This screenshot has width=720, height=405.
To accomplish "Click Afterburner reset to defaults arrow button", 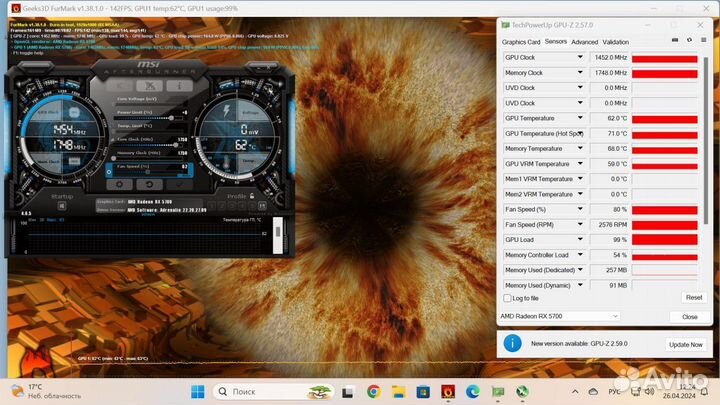I will (x=149, y=184).
